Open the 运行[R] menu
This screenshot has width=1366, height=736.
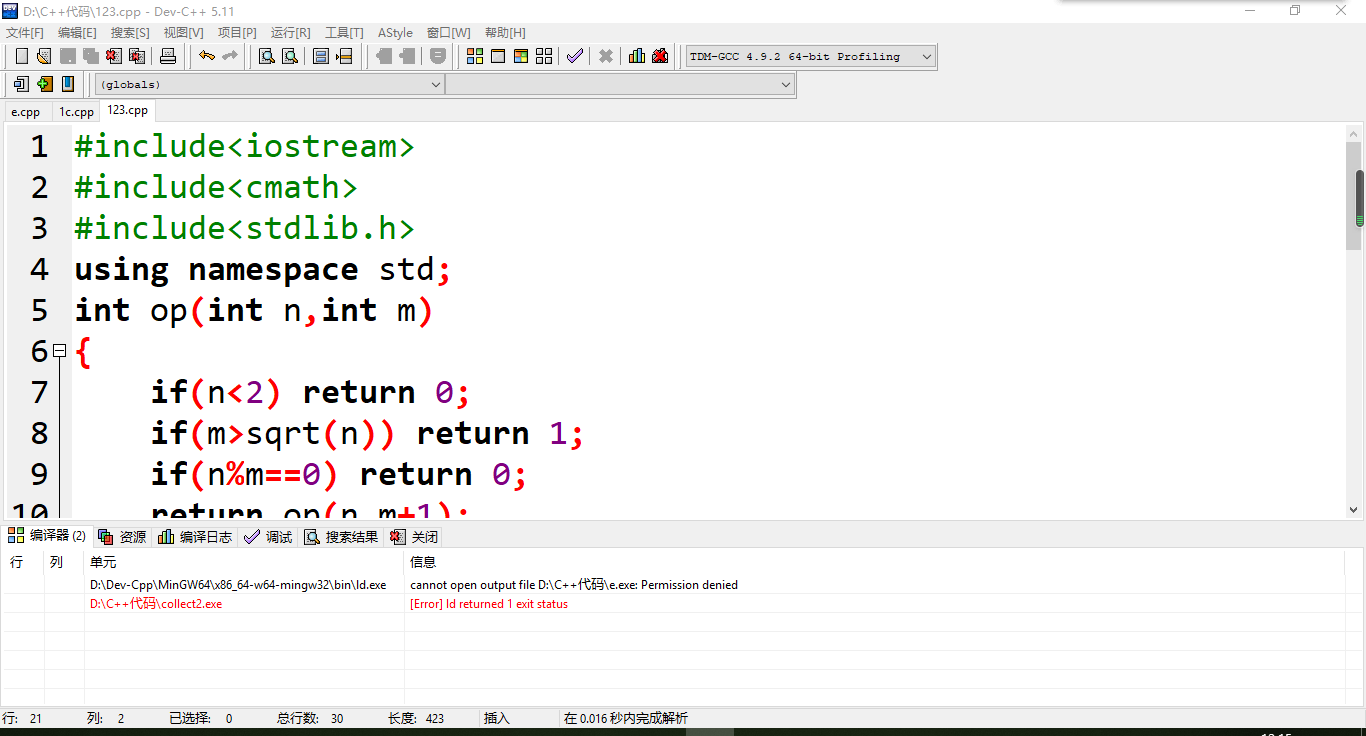click(289, 32)
